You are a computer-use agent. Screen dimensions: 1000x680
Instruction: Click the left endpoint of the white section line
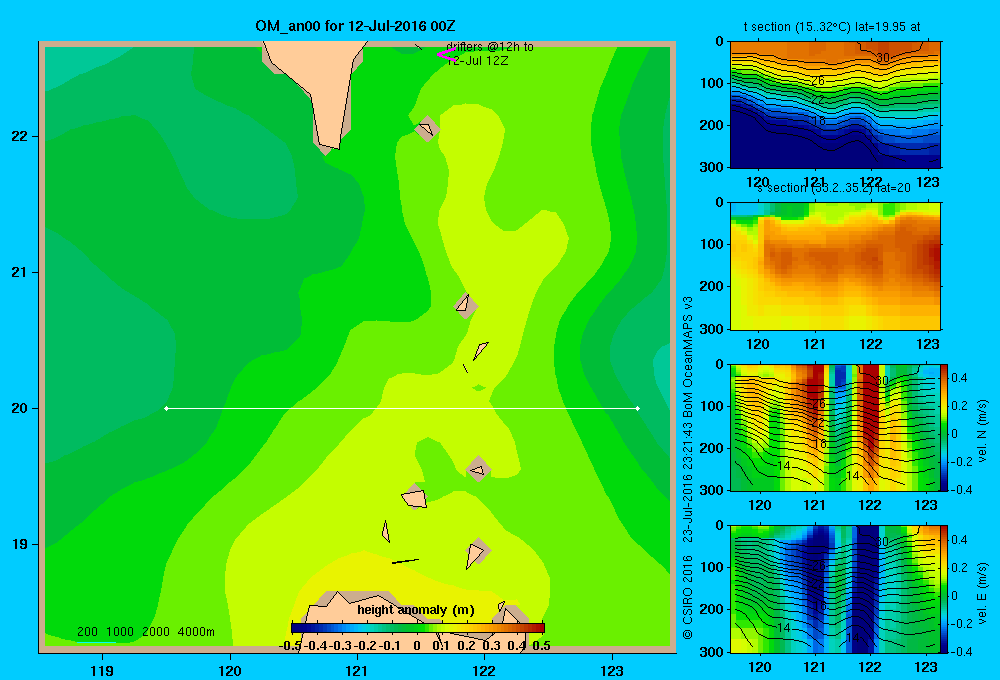coord(166,408)
